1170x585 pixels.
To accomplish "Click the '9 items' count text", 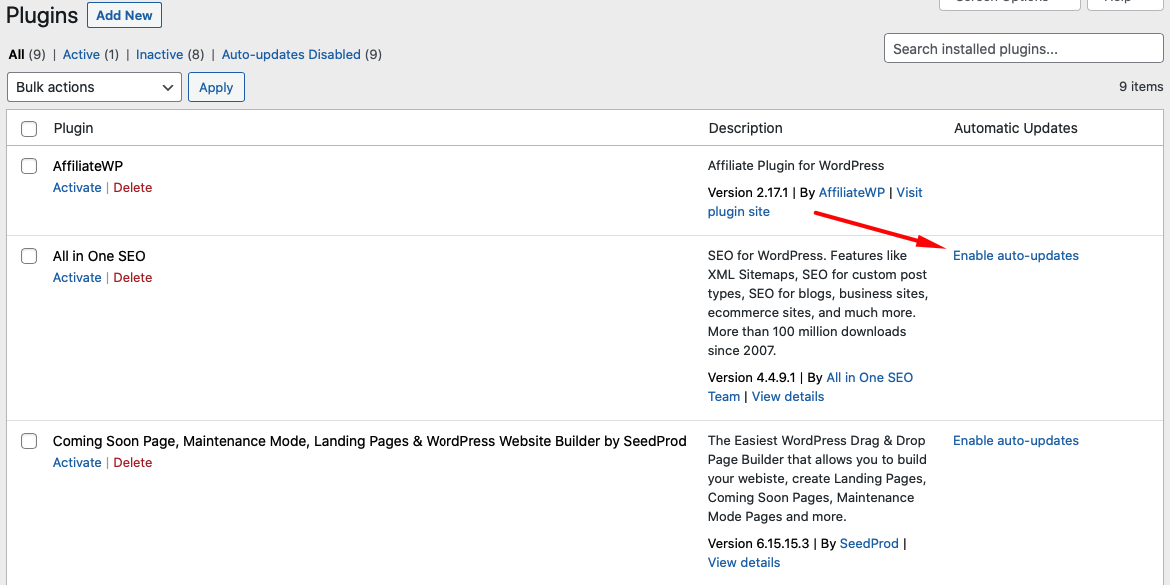I will pyautogui.click(x=1141, y=87).
